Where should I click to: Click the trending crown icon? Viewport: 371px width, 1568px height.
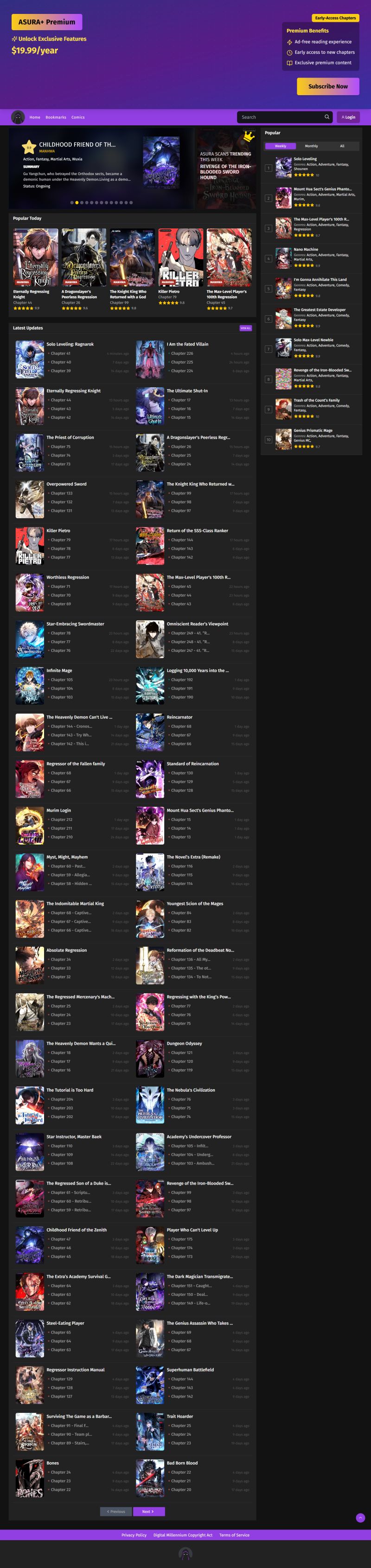[248, 136]
